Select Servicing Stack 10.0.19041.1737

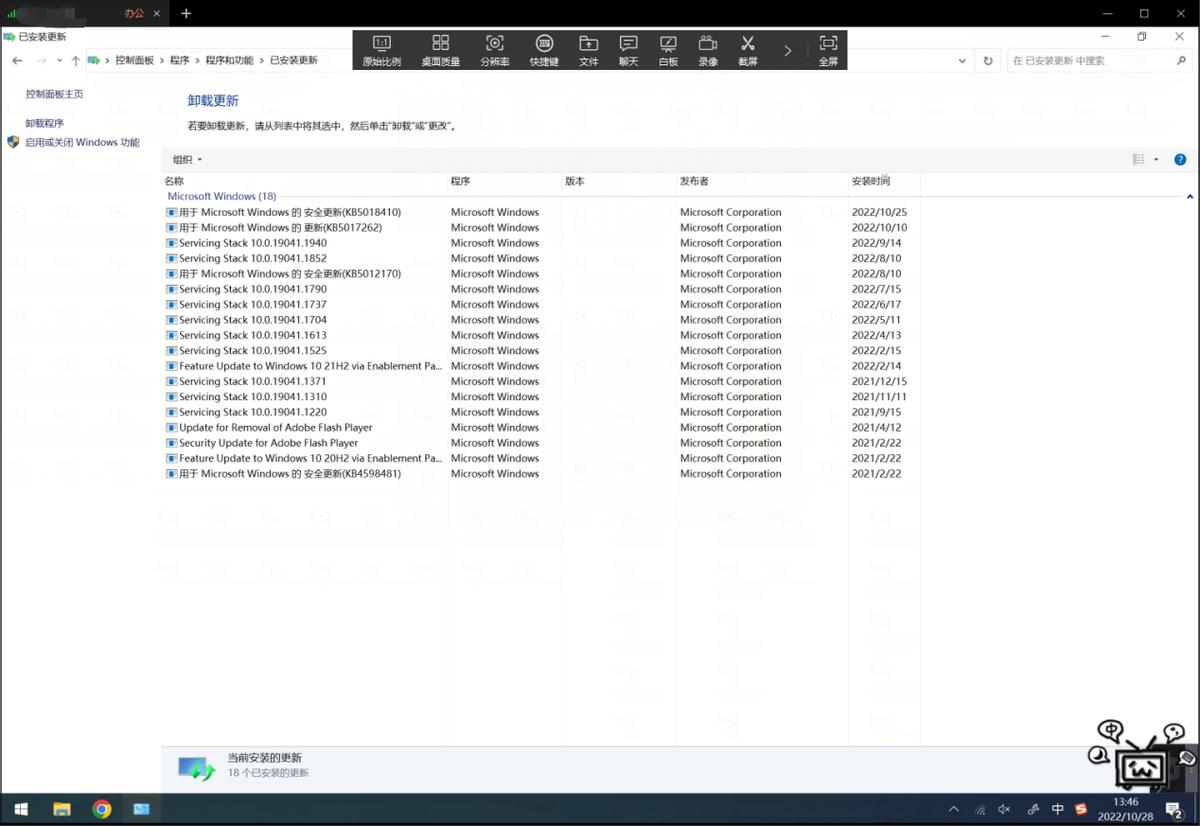pos(541,304)
